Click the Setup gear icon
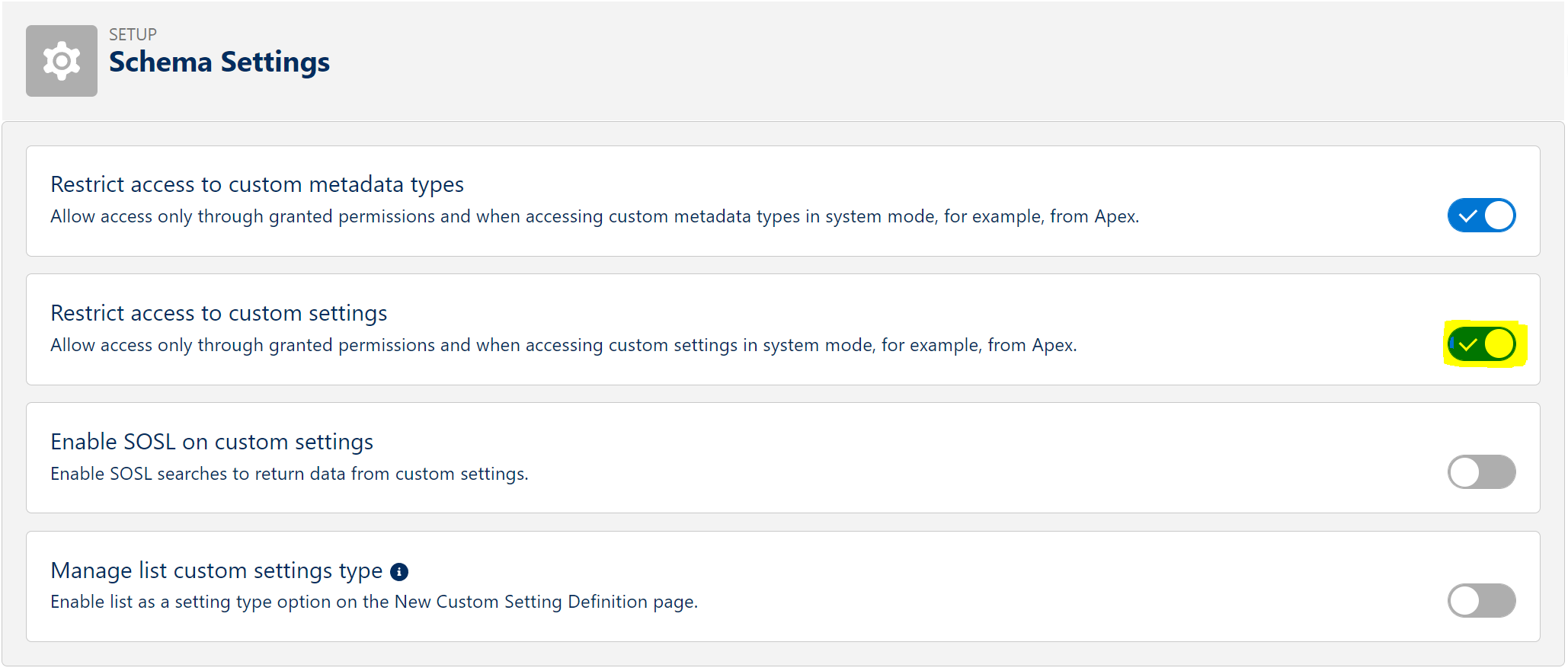The height and width of the screenshot is (671, 1568). [61, 61]
